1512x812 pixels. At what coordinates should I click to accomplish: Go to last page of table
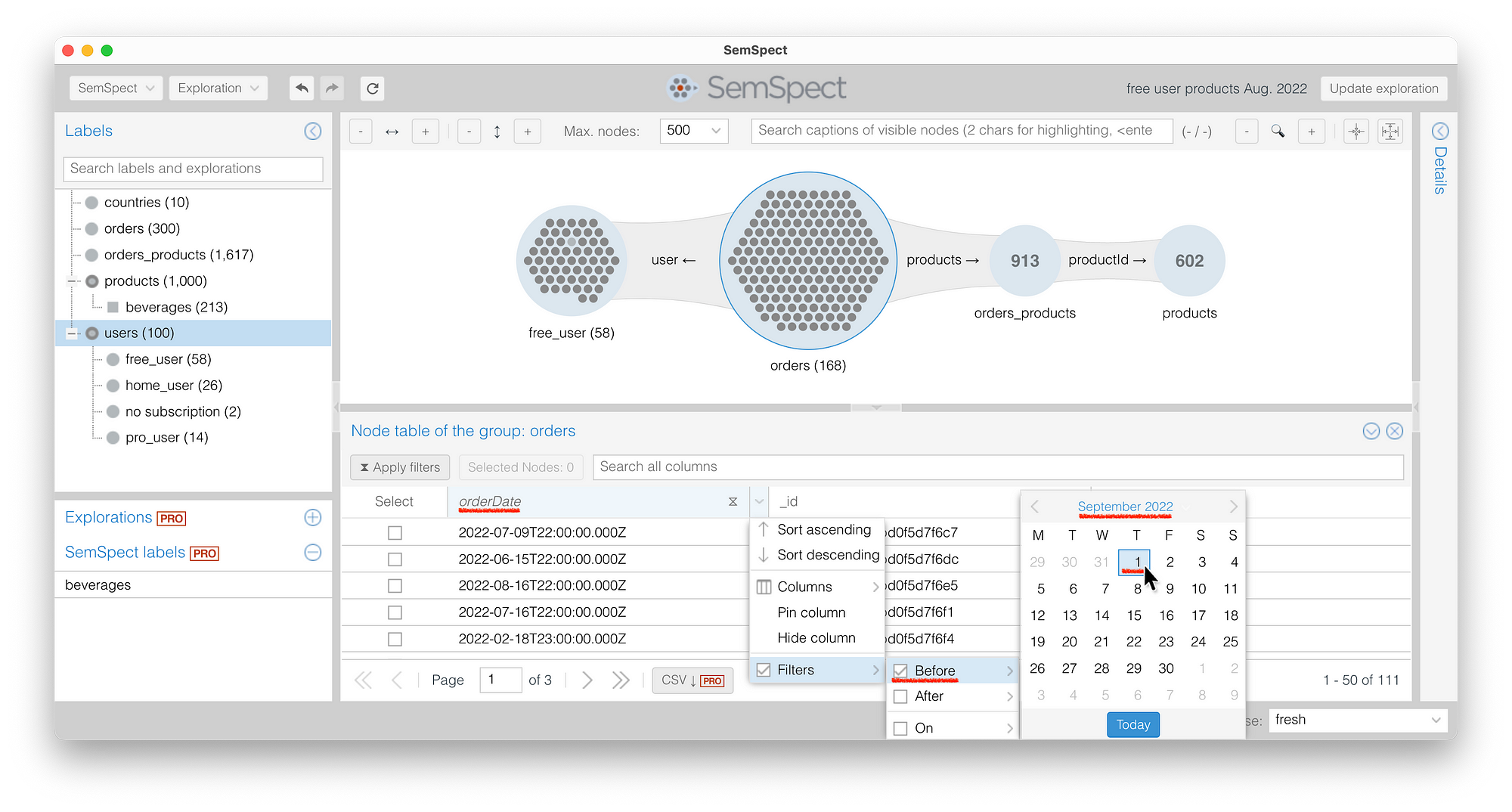(621, 680)
